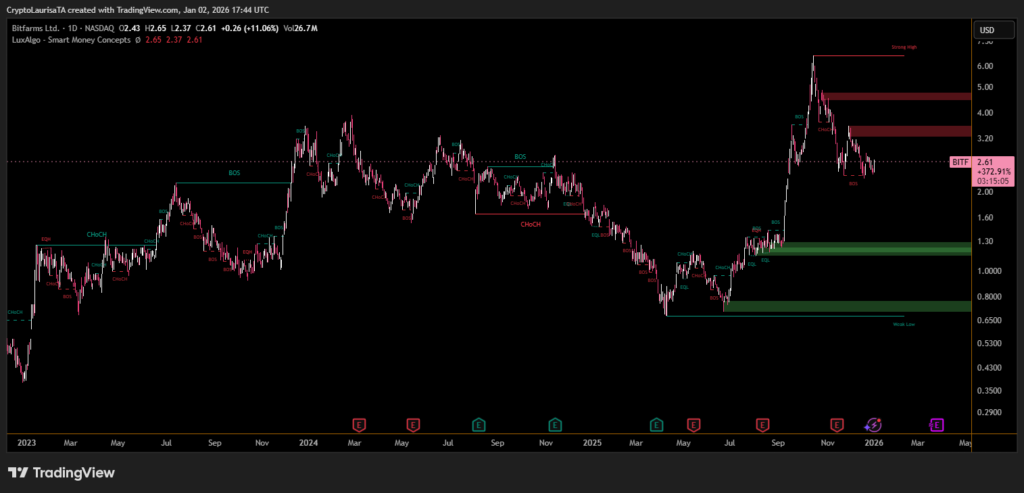Screen dimensions: 1024x493
Task: Open the teal earnings marker at November 2024
Action: [x=555, y=424]
